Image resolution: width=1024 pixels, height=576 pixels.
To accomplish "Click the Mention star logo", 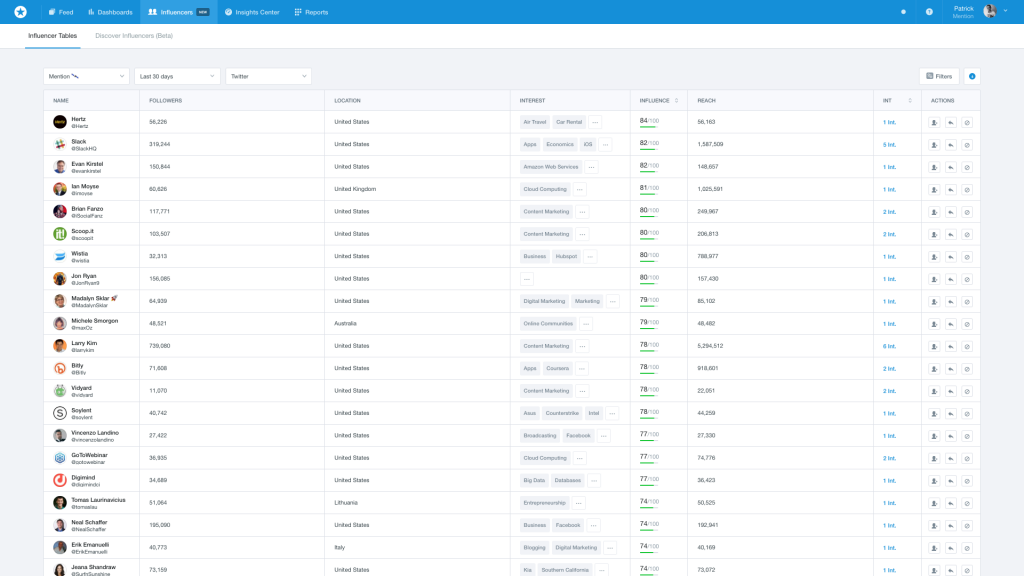I will click(x=20, y=12).
